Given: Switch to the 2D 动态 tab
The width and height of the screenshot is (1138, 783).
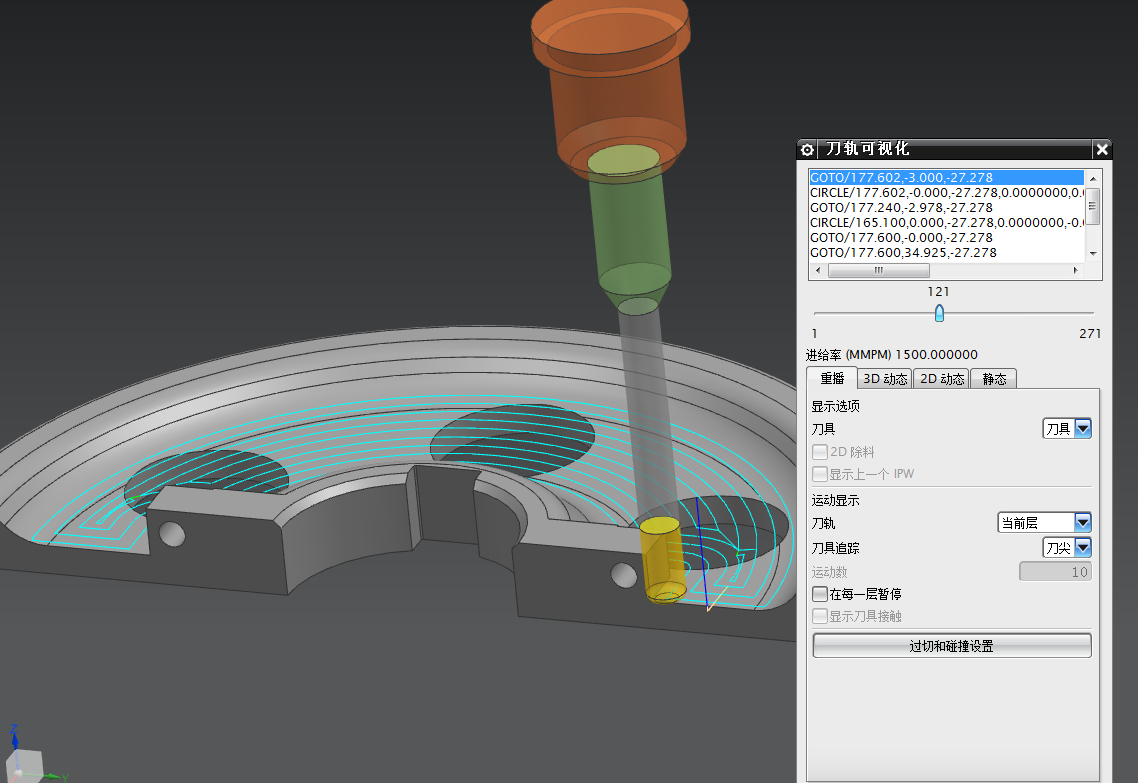Looking at the screenshot, I should coord(941,379).
